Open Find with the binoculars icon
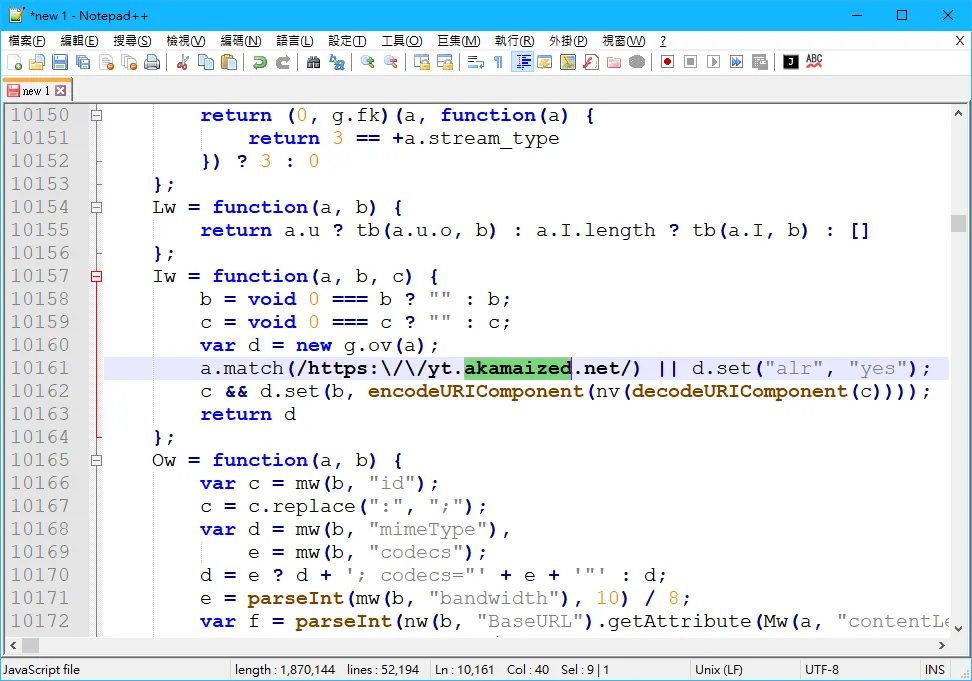The width and height of the screenshot is (972, 681). [x=313, y=62]
